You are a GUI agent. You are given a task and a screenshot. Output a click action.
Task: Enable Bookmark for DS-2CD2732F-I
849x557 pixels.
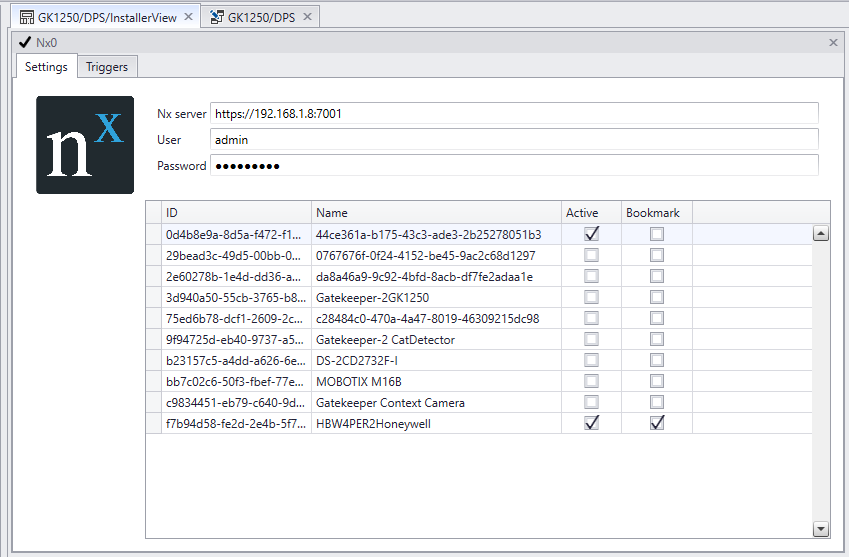(x=657, y=361)
